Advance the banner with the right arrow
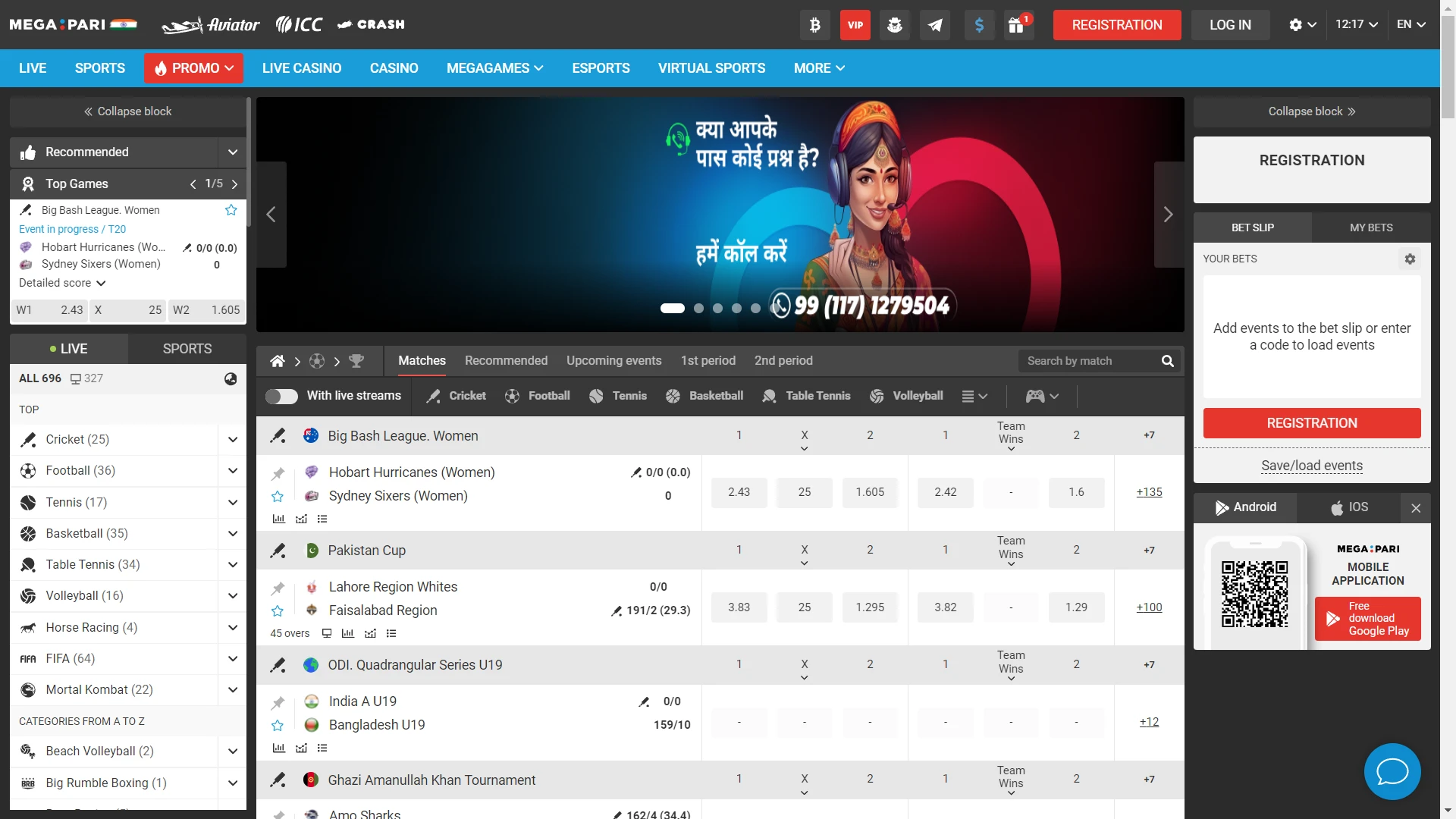 click(1169, 215)
